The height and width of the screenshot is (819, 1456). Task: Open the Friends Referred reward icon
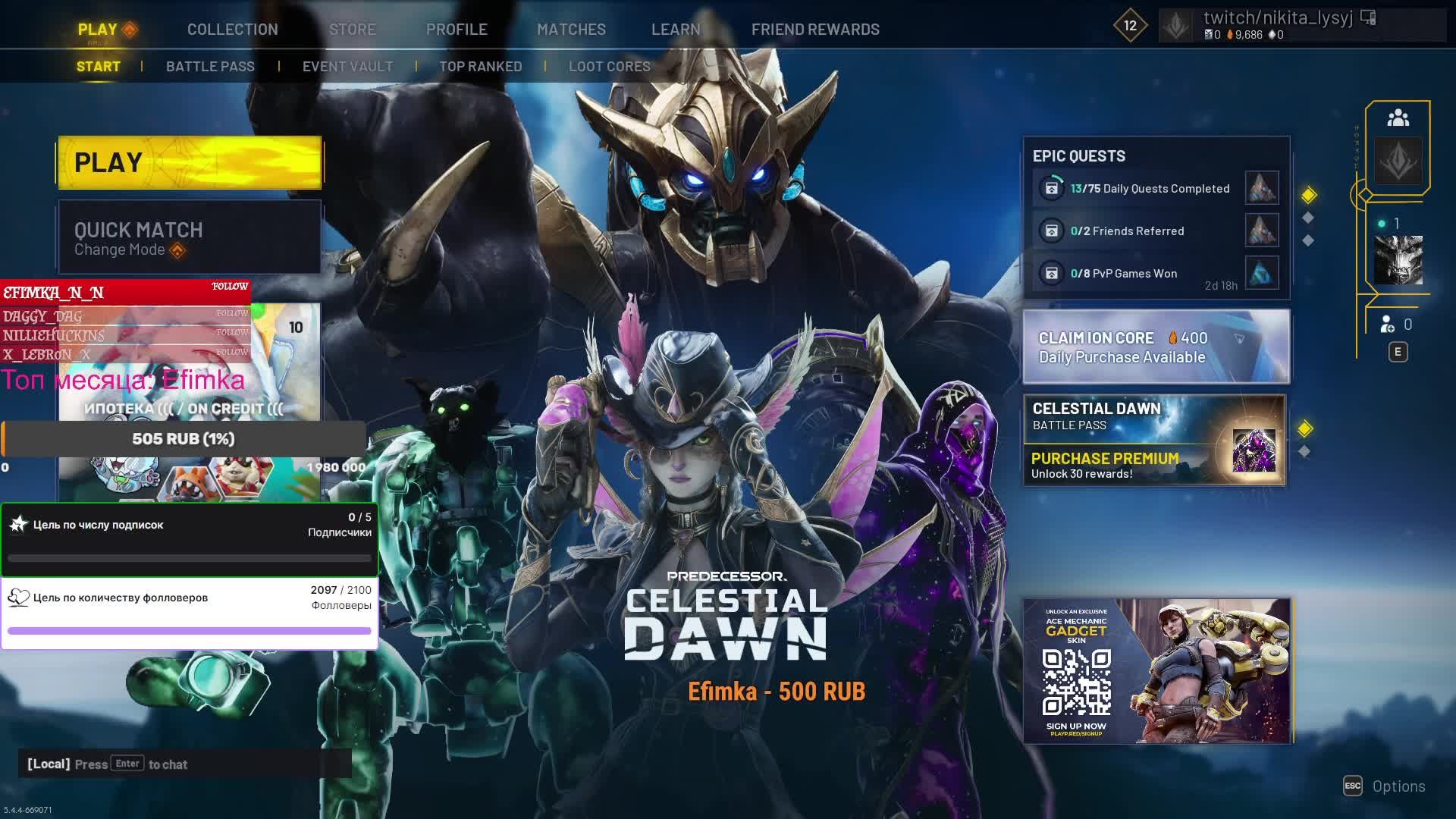(1262, 231)
